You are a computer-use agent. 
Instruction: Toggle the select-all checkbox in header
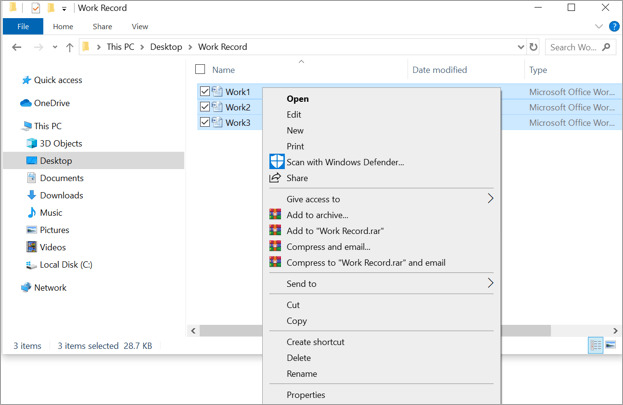click(x=200, y=70)
